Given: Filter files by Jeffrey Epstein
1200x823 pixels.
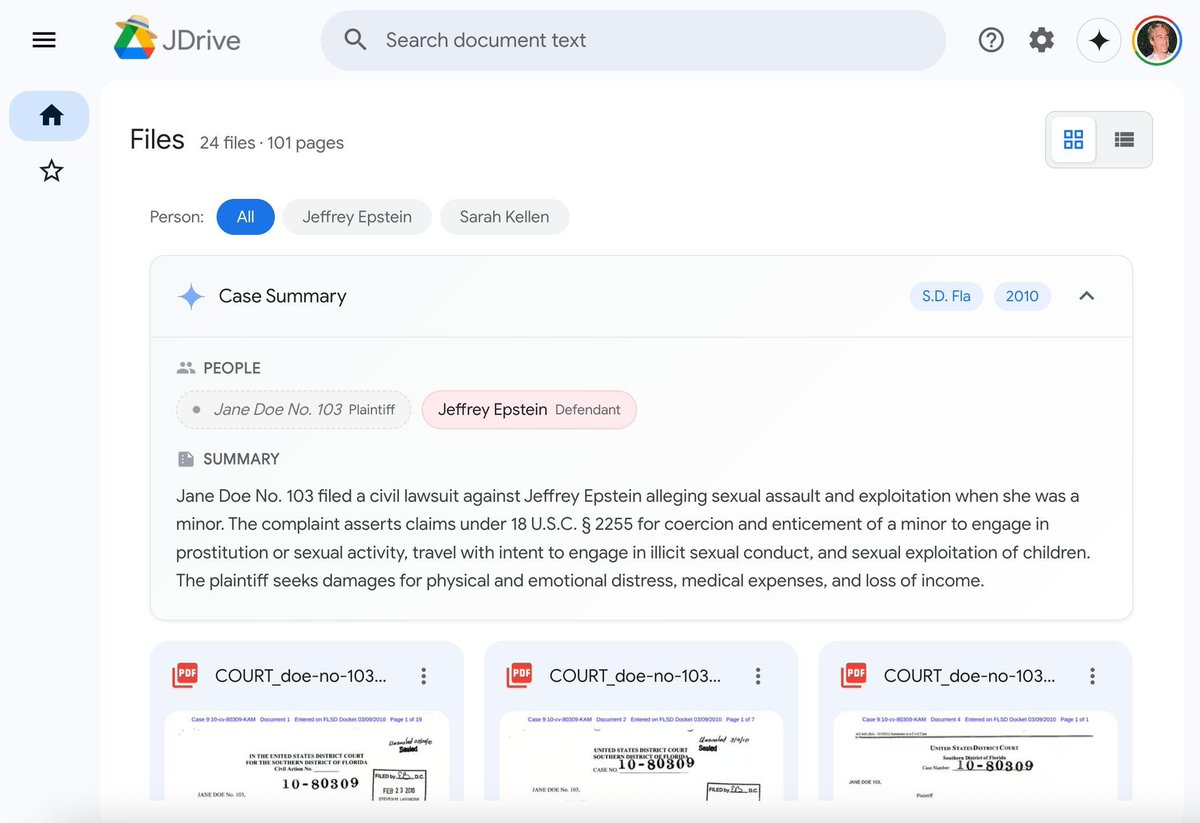Looking at the screenshot, I should click(x=357, y=217).
